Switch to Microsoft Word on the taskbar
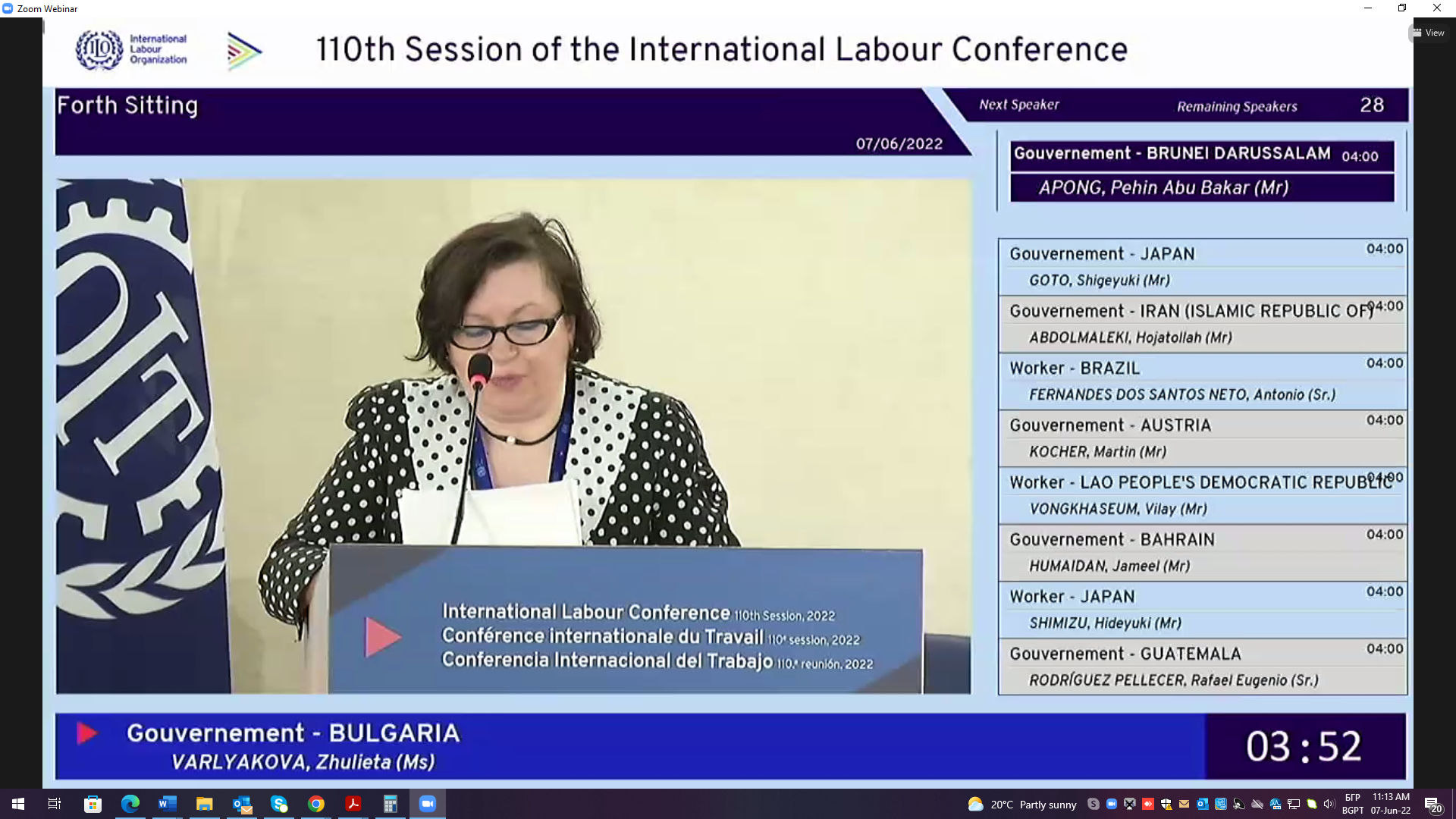Screen dimensions: 1456x819 [167, 804]
